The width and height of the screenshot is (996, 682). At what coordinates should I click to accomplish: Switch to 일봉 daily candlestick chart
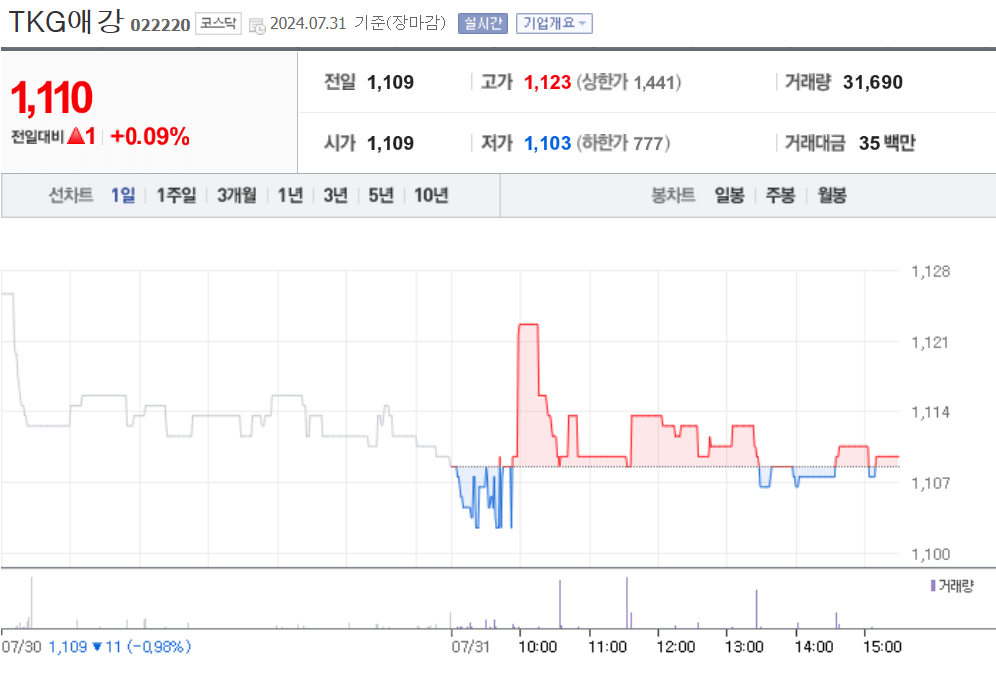click(729, 196)
